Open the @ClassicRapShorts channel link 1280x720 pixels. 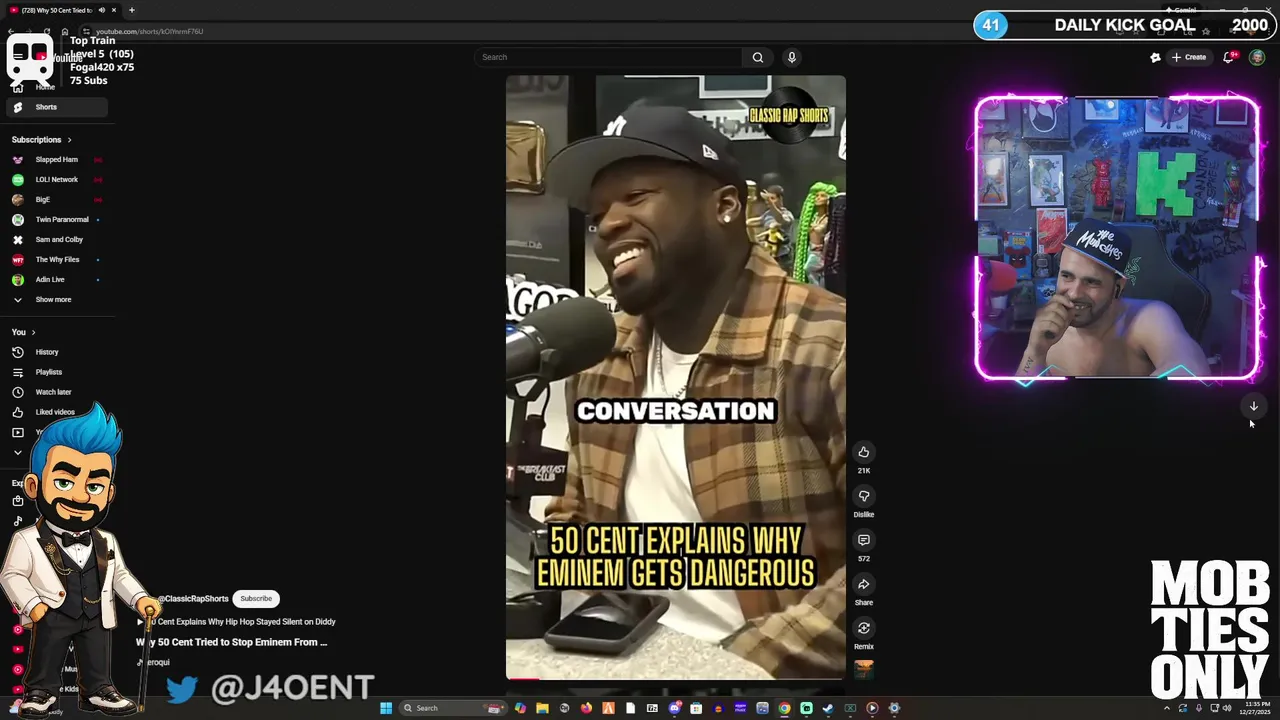(x=193, y=599)
